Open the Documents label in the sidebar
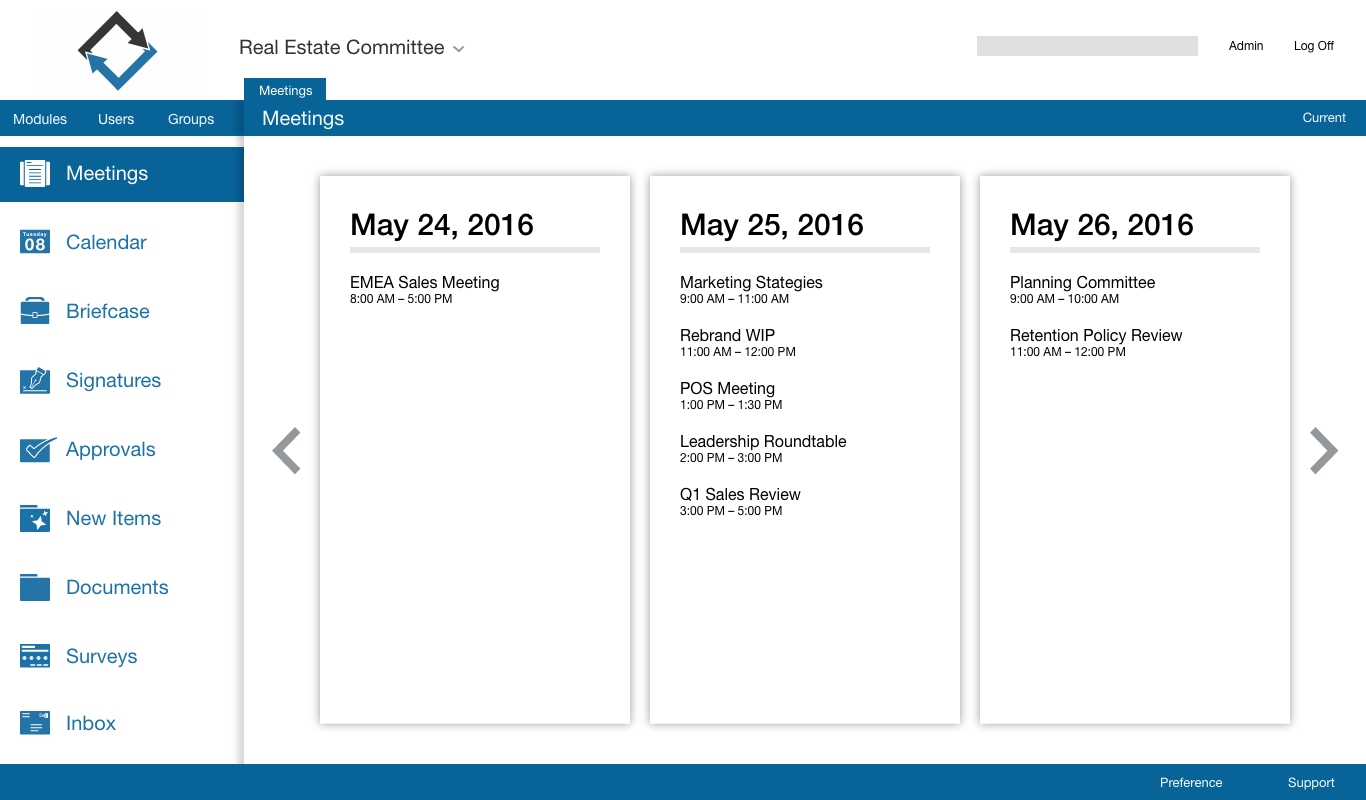The image size is (1366, 800). pyautogui.click(x=117, y=587)
